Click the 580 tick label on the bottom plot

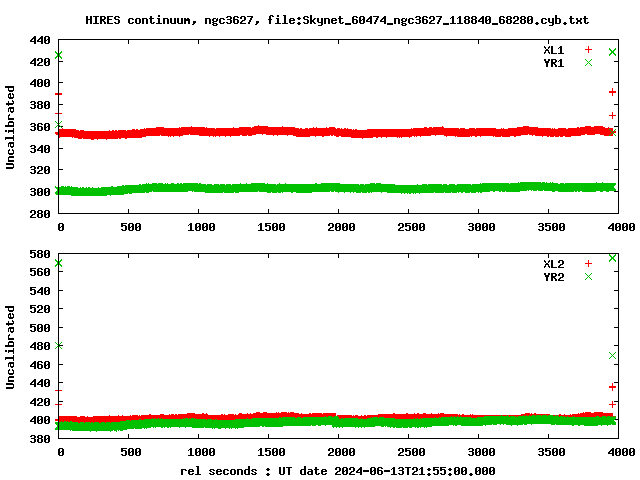[40, 254]
